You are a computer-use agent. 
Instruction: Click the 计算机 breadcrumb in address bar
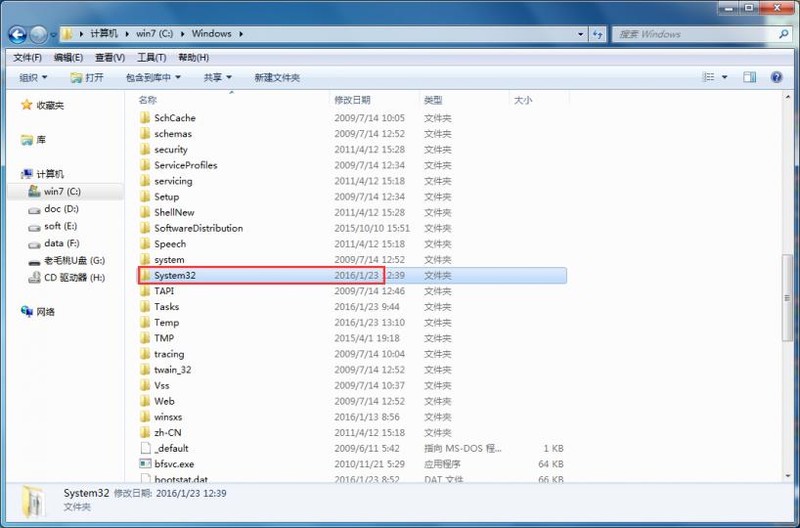coord(104,34)
